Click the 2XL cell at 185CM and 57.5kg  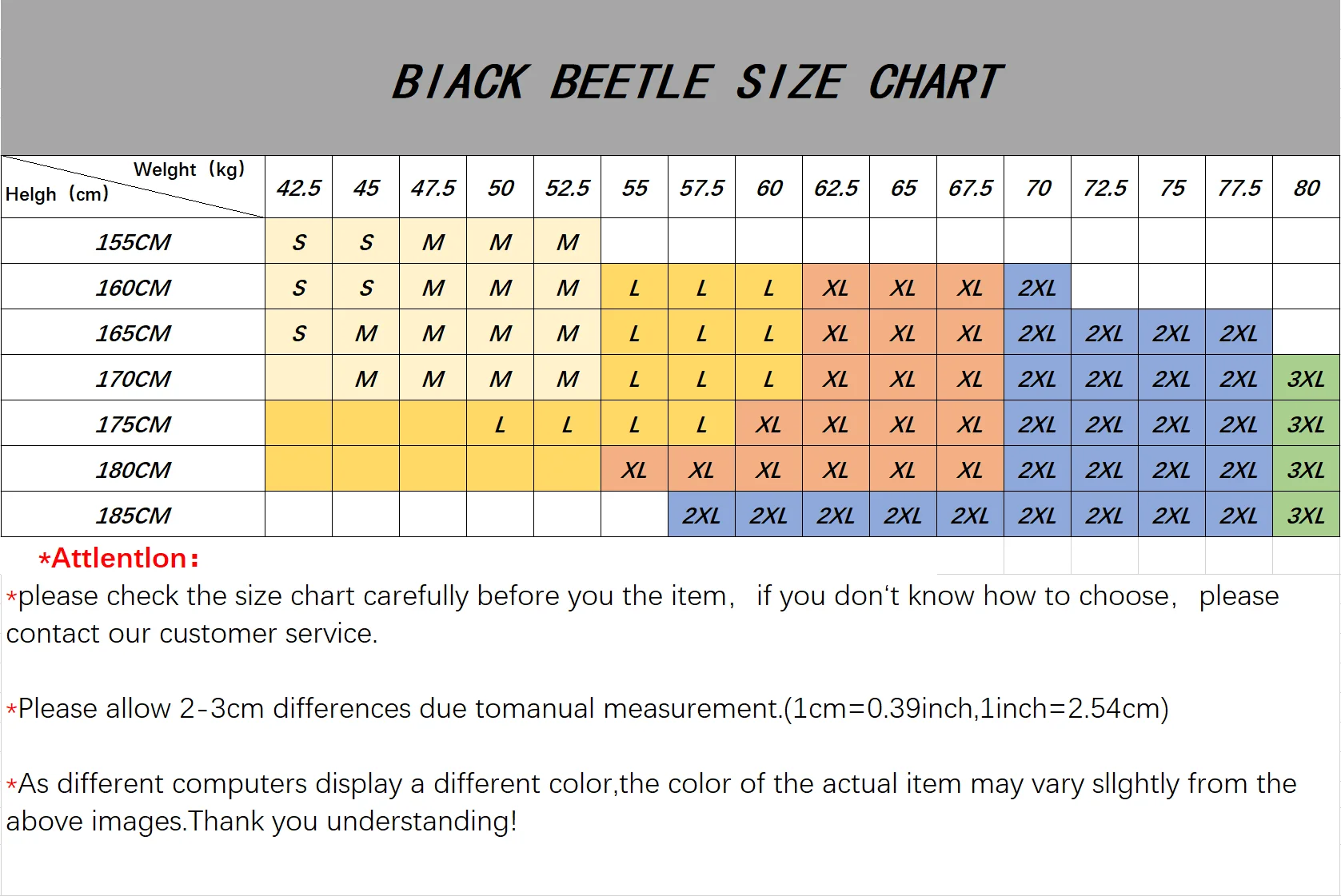pos(701,516)
